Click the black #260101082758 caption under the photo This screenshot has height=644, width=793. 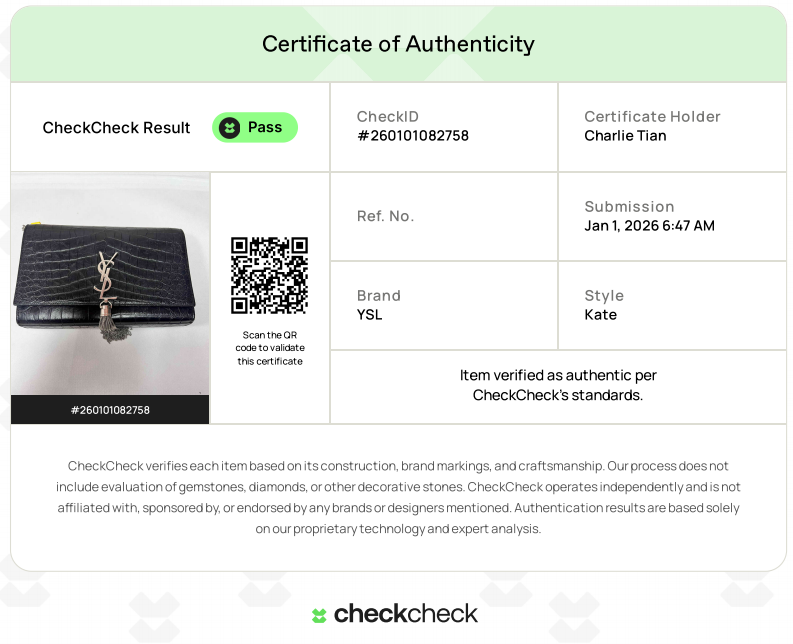click(x=110, y=410)
